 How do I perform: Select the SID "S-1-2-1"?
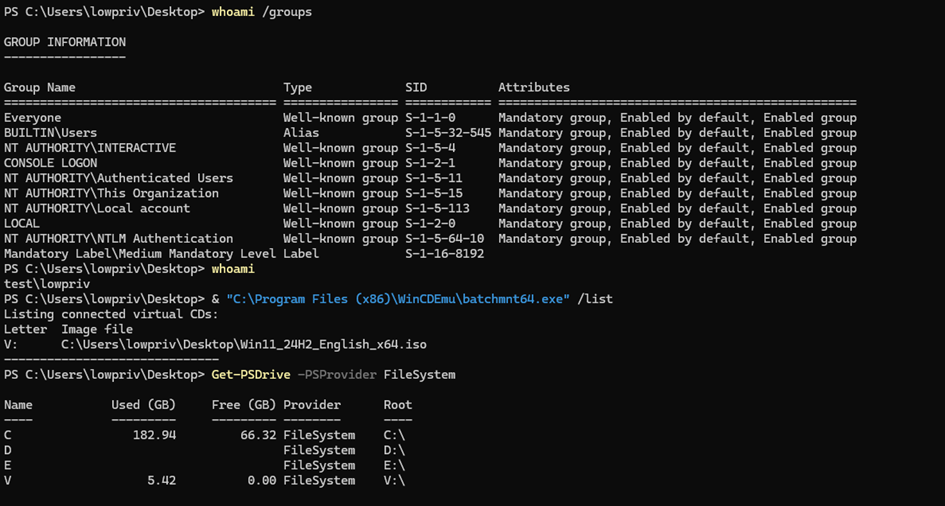[430, 163]
